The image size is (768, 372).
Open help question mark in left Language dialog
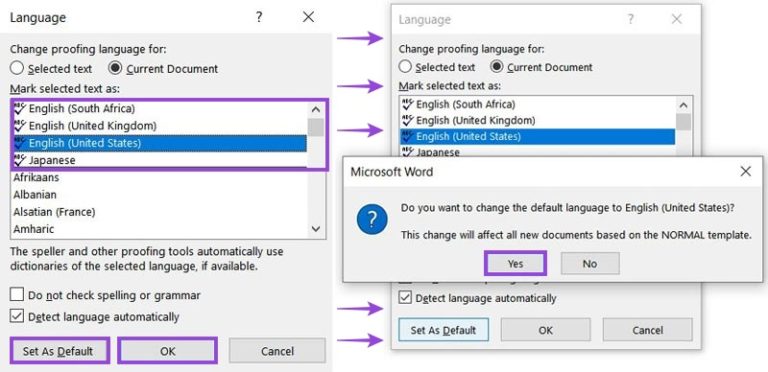(x=259, y=18)
